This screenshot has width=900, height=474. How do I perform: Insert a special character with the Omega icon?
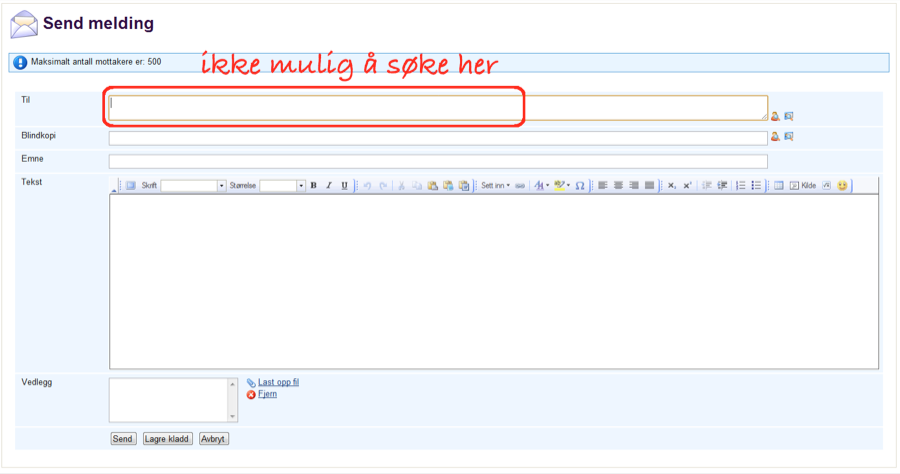pyautogui.click(x=580, y=185)
